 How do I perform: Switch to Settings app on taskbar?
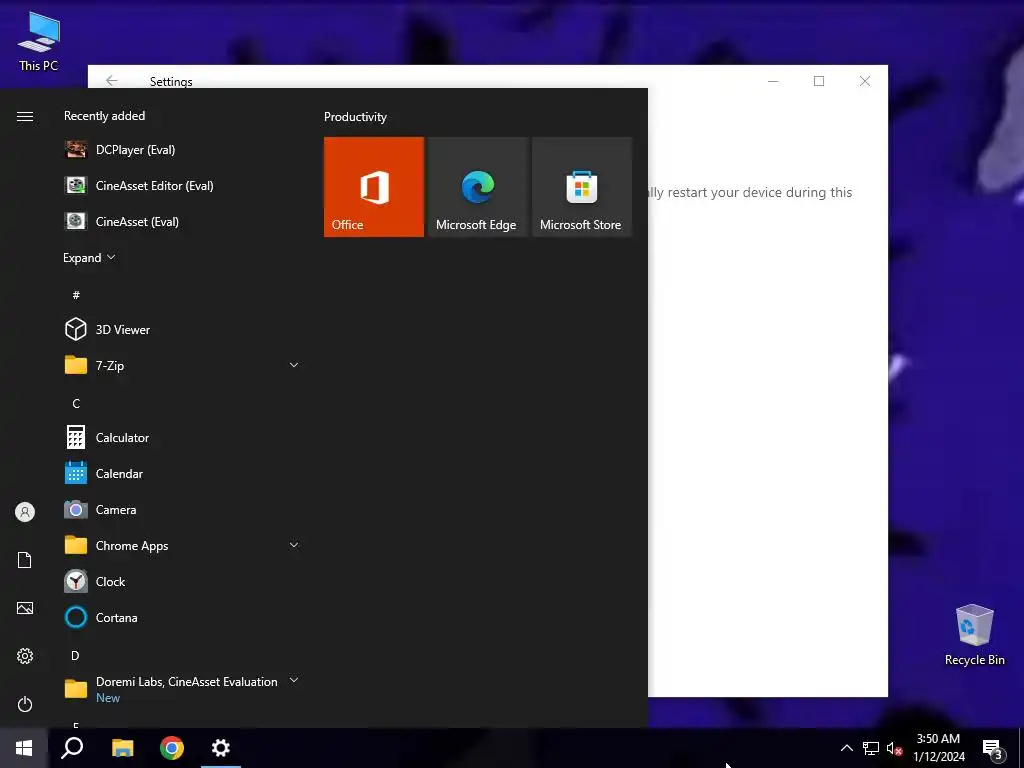221,748
